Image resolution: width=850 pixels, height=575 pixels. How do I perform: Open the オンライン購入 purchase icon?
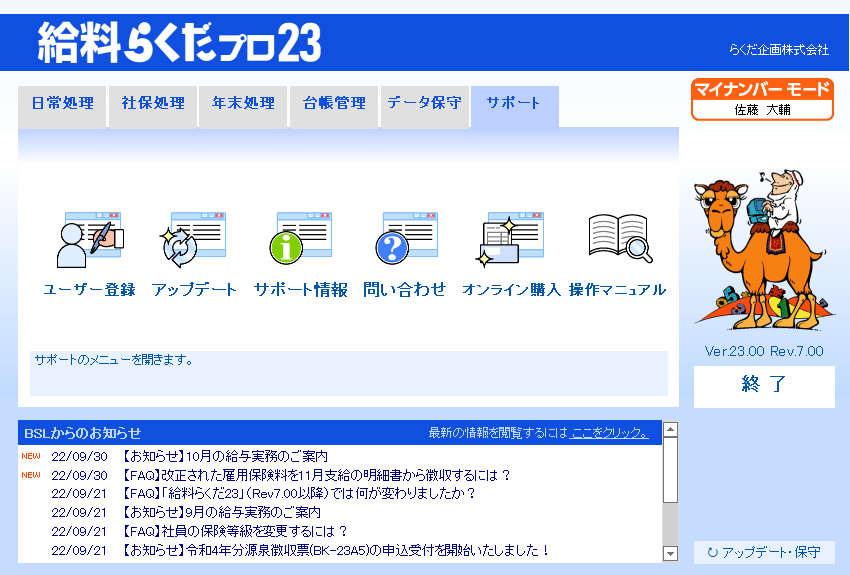click(x=510, y=240)
